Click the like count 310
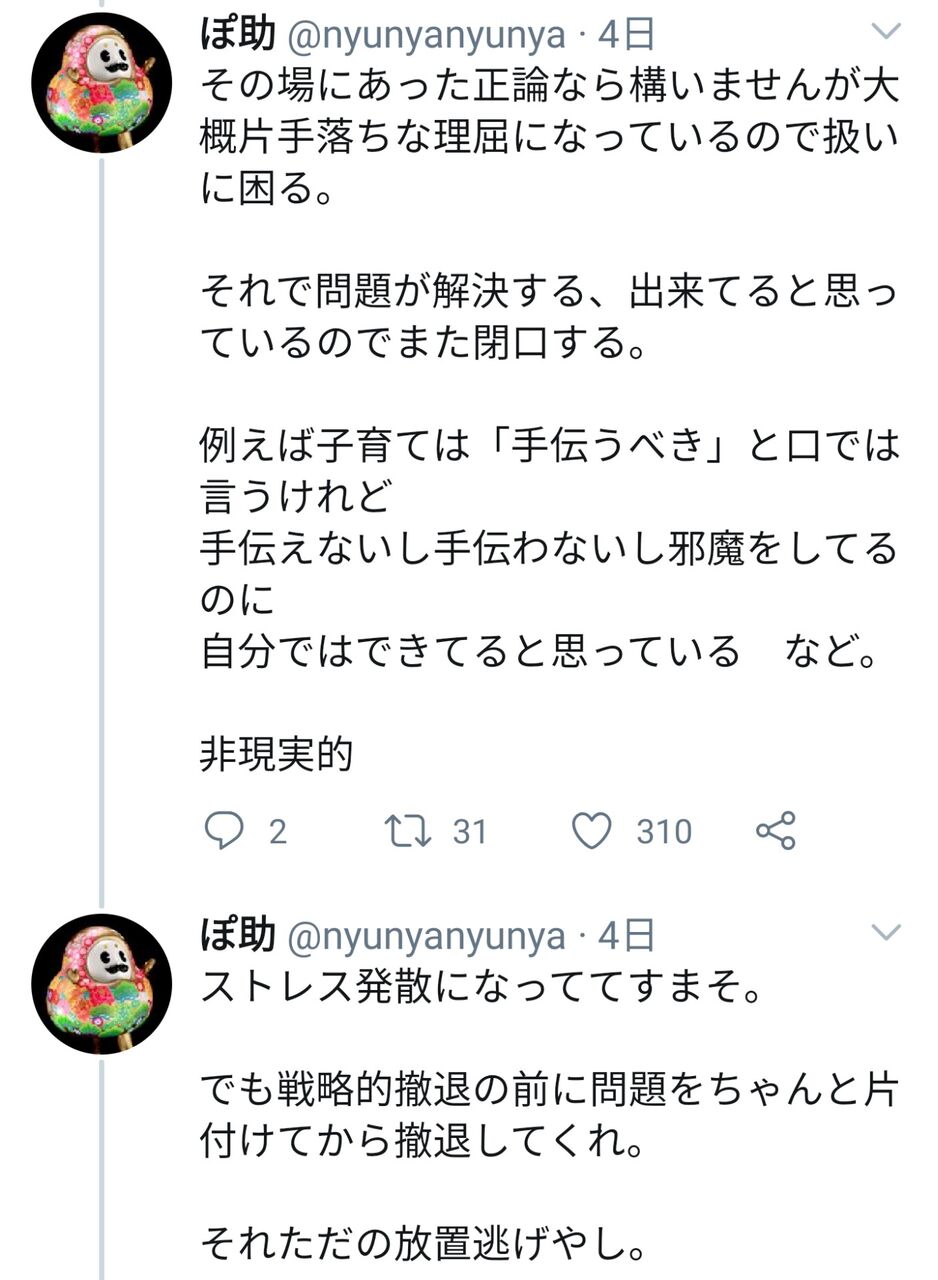The height and width of the screenshot is (1280, 938). coord(664,832)
